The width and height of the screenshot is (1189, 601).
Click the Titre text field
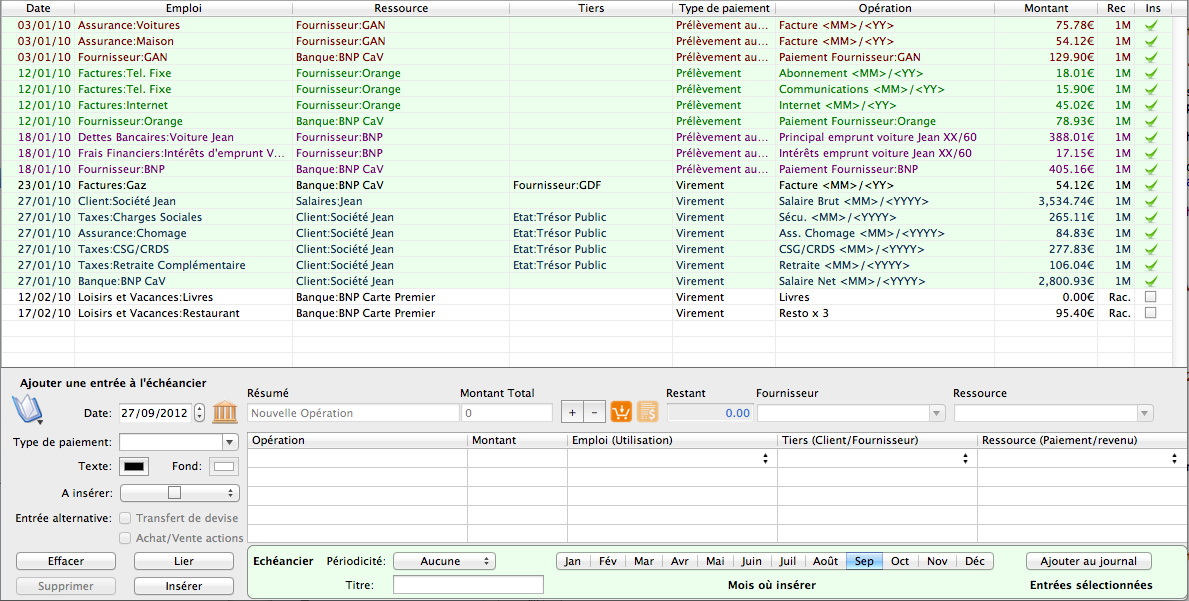[x=468, y=585]
